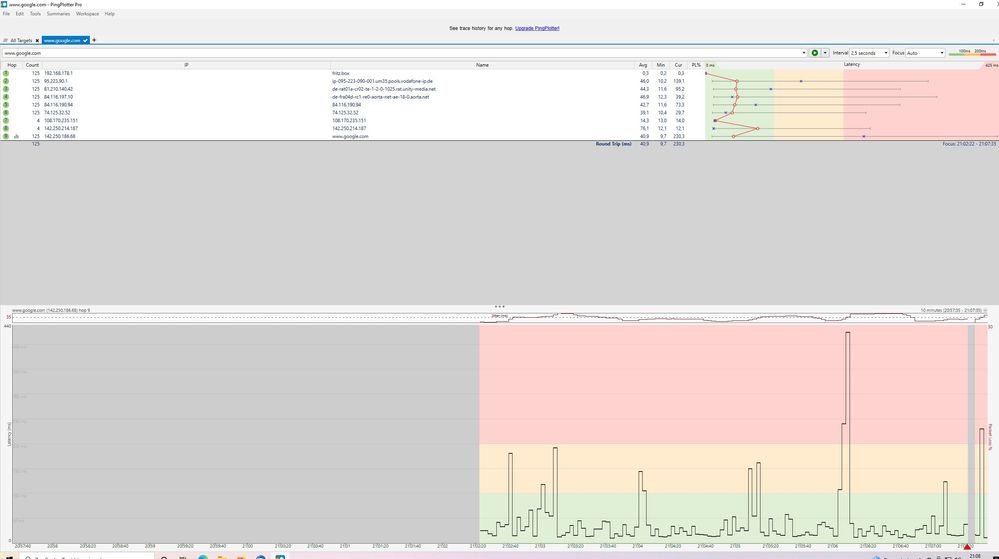Click the Name column header
This screenshot has height=559, width=999.
tap(482, 65)
